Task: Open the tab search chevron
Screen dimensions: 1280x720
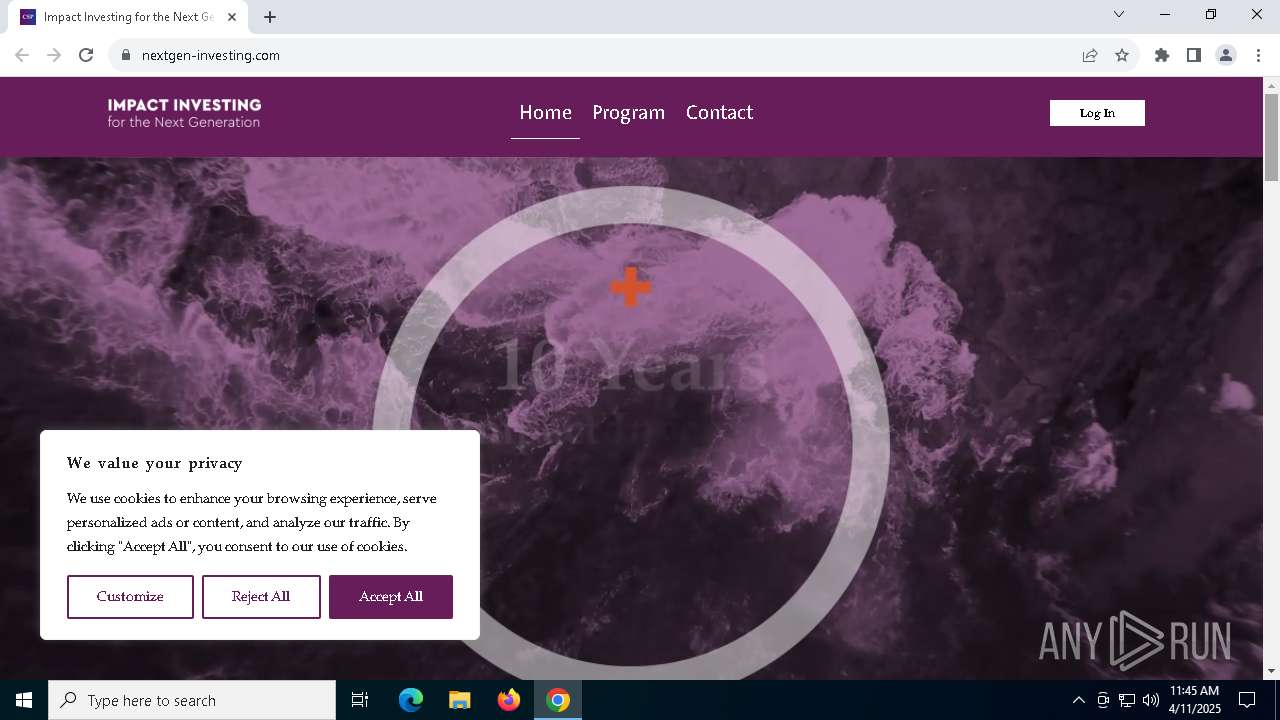Action: pyautogui.click(x=1119, y=14)
